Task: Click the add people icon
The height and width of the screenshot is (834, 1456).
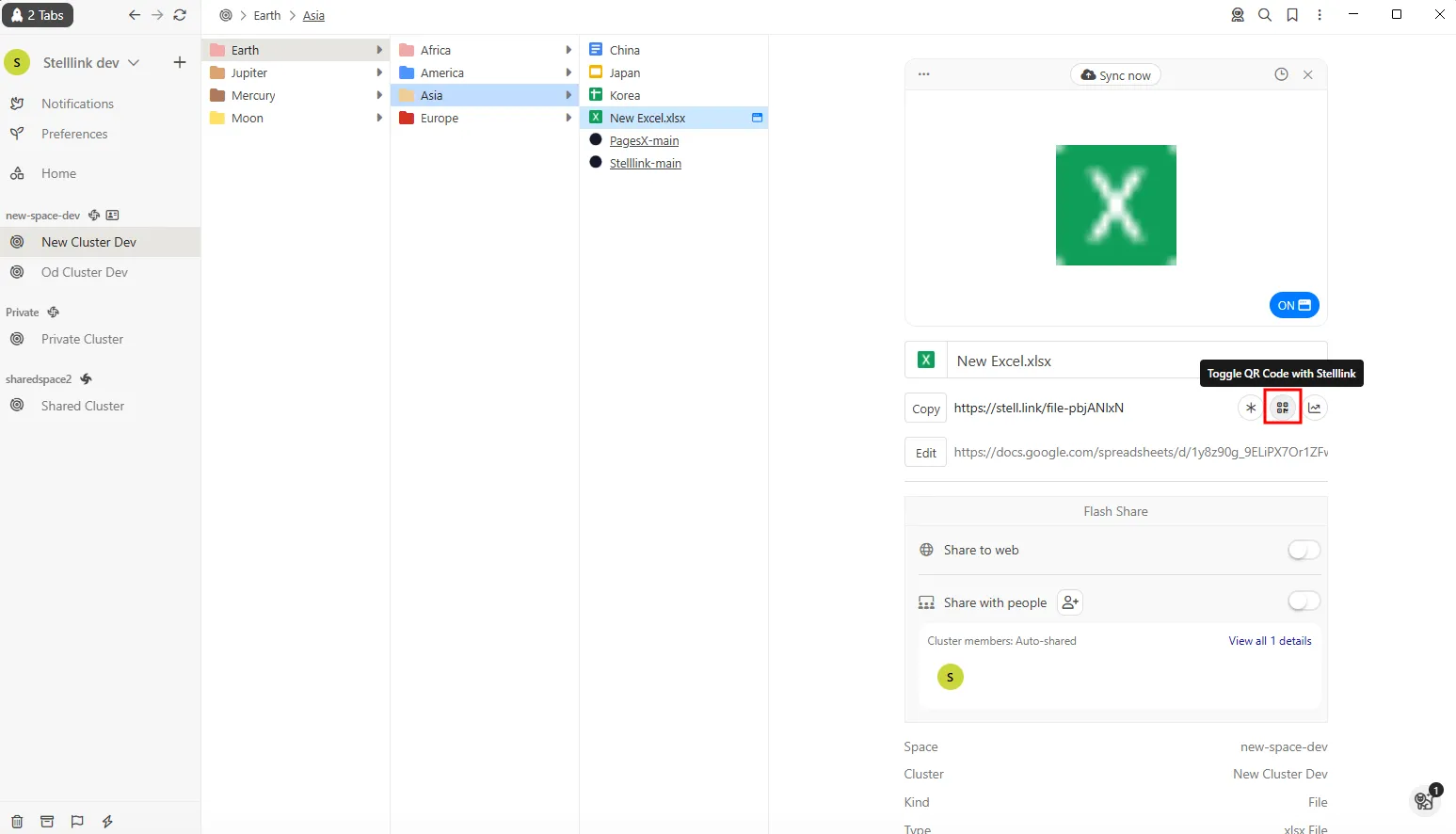Action: pyautogui.click(x=1070, y=602)
